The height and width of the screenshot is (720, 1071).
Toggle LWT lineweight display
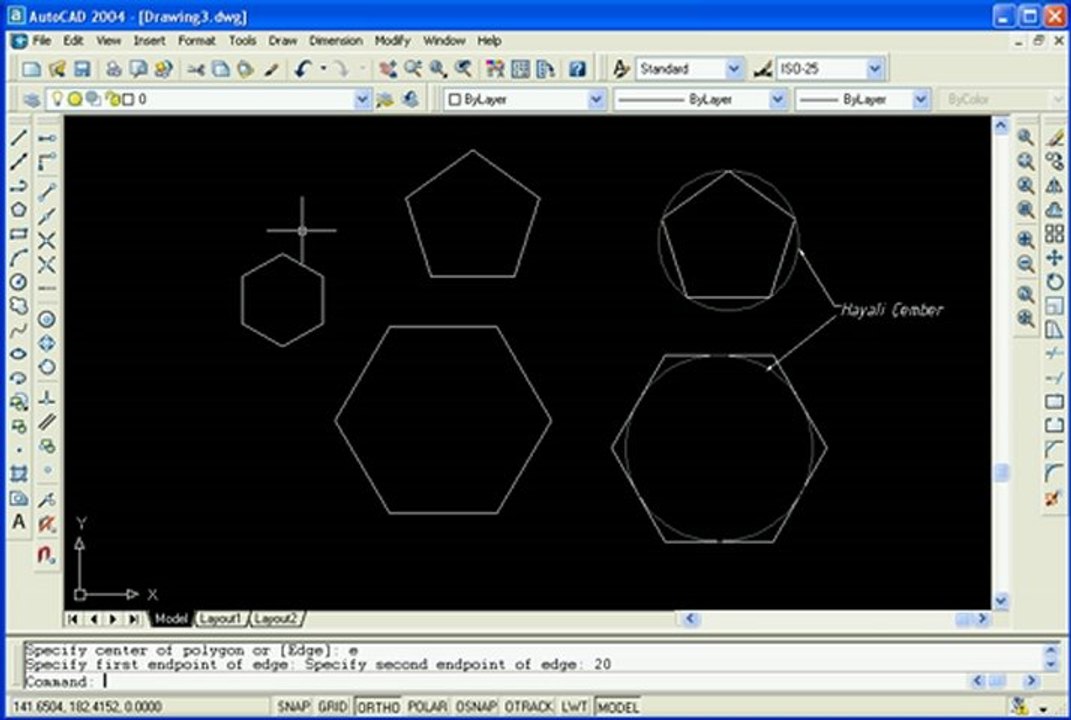[574, 706]
